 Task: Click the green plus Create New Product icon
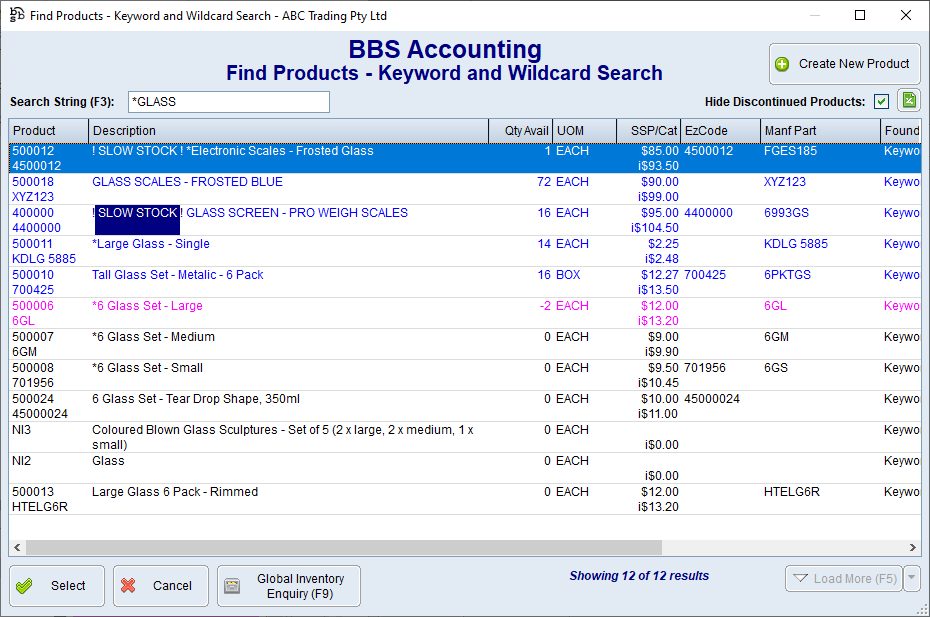click(x=782, y=64)
